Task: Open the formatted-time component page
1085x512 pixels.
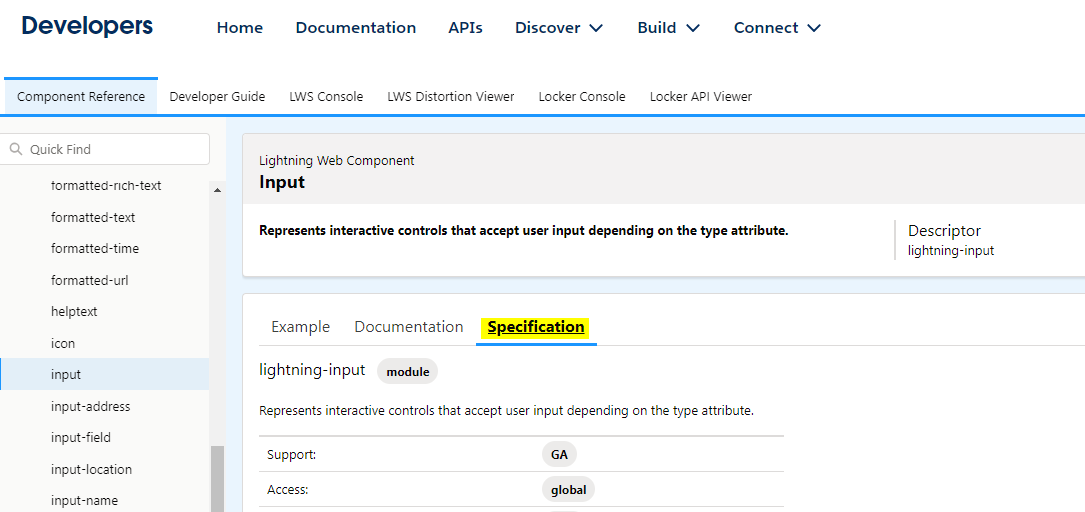Action: [95, 248]
